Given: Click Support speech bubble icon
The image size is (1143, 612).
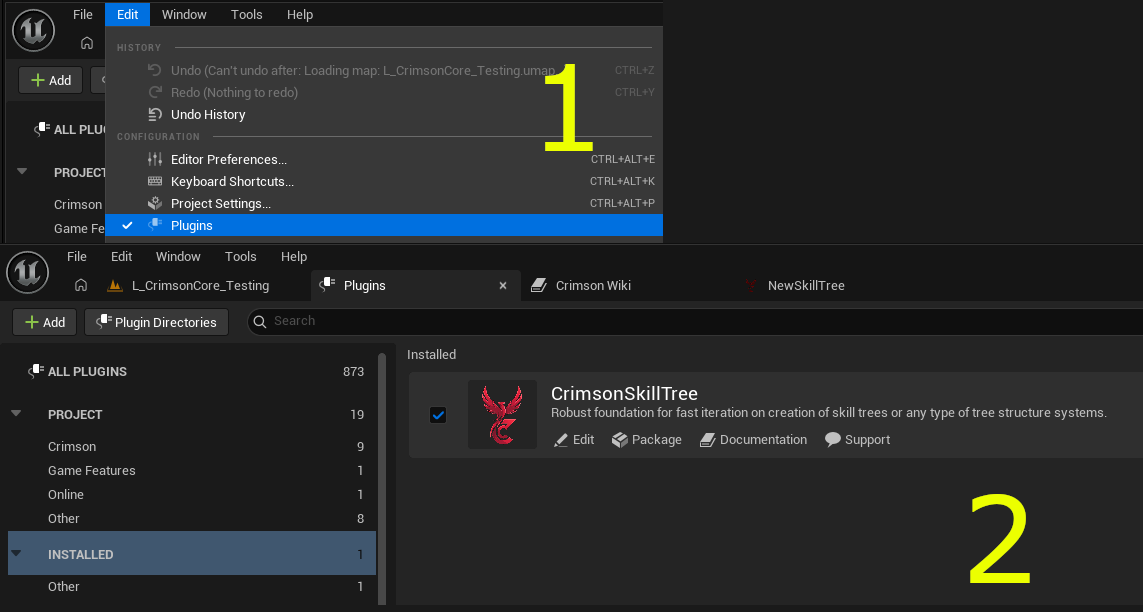Looking at the screenshot, I should 832,440.
